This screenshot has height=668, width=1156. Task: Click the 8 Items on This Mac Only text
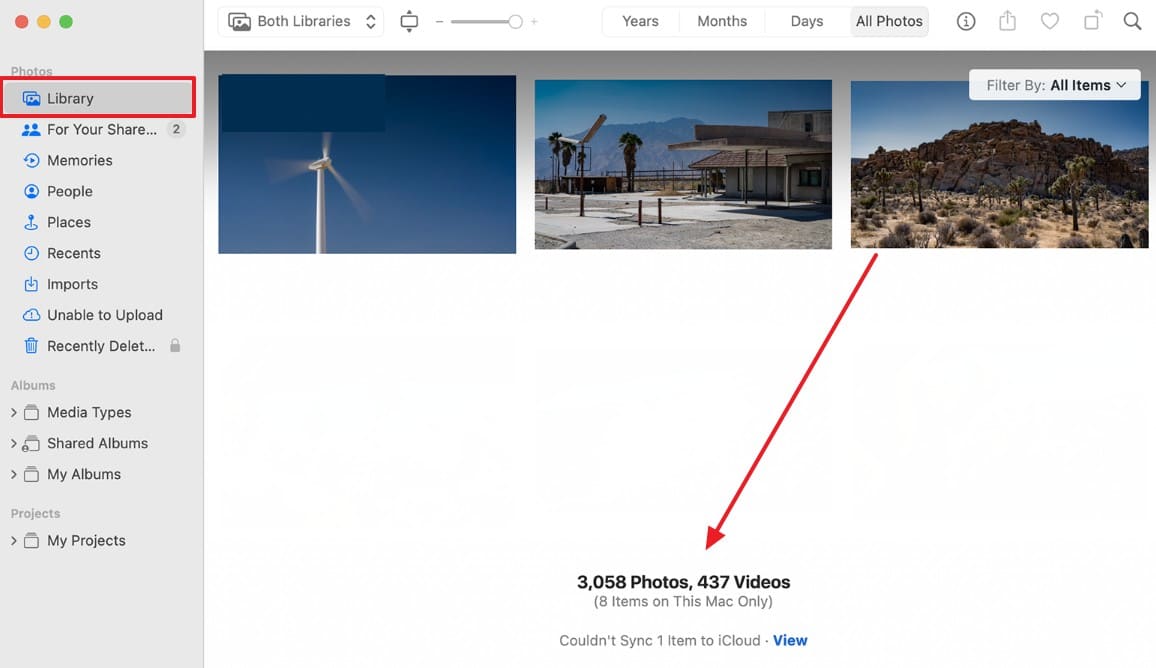point(683,602)
